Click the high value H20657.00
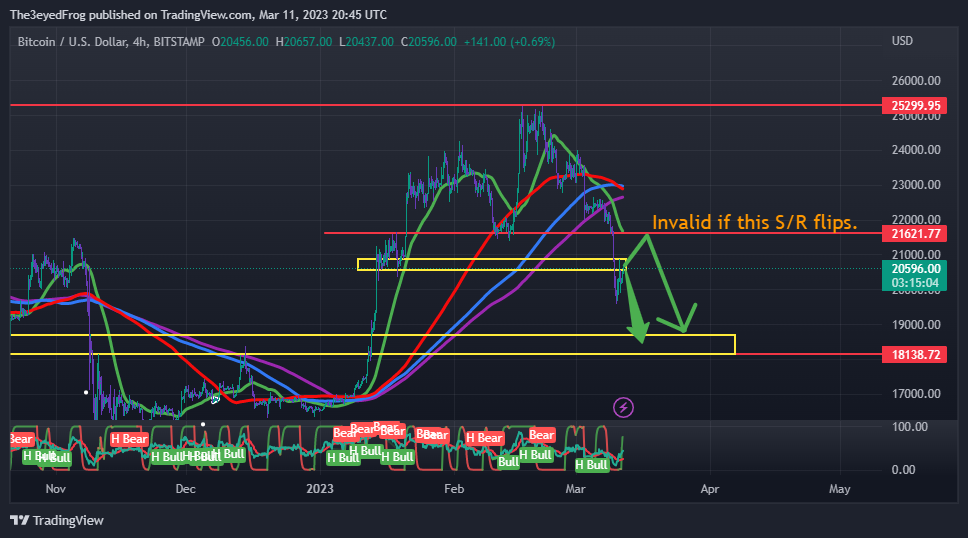This screenshot has width=968, height=538. [x=304, y=42]
